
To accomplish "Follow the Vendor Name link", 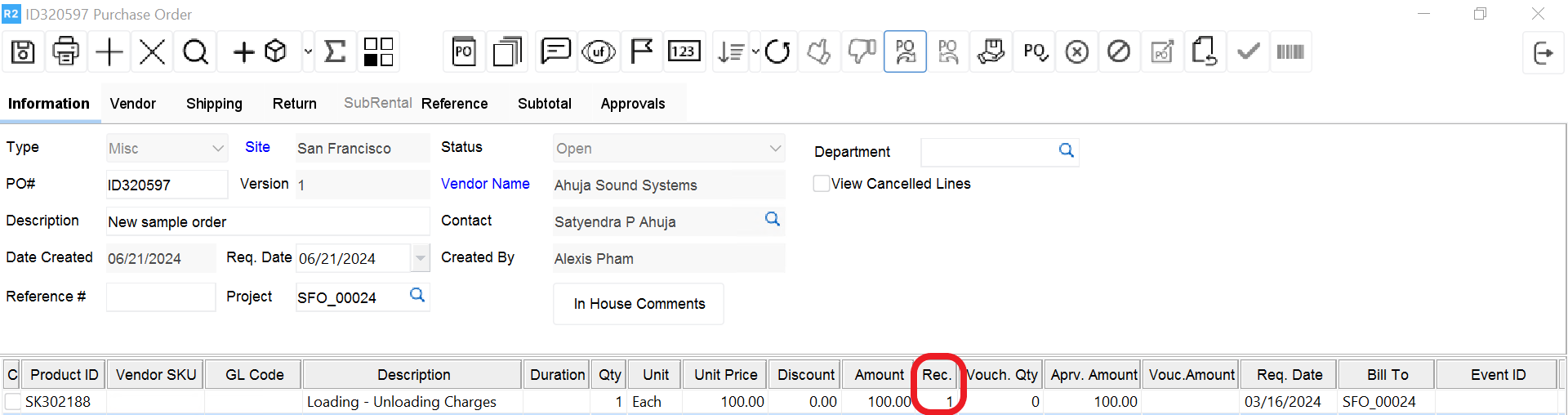I will point(485,184).
